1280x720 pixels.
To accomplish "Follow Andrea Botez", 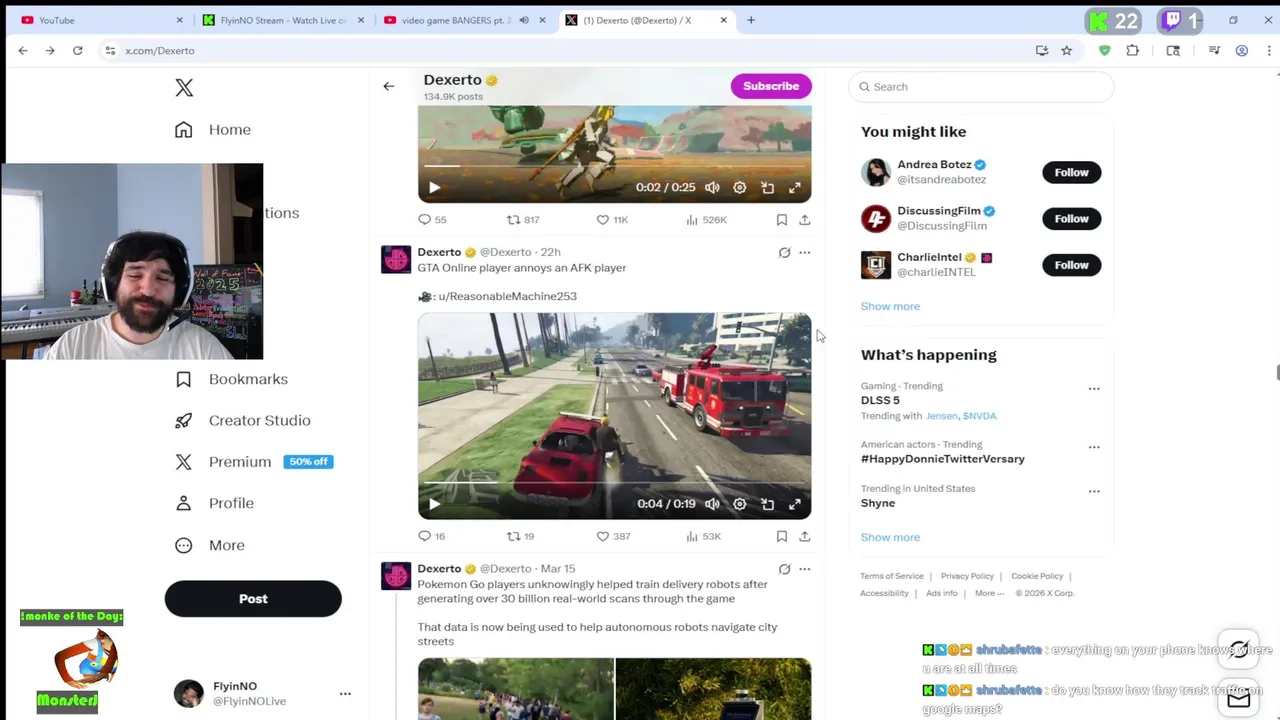I will pyautogui.click(x=1071, y=172).
